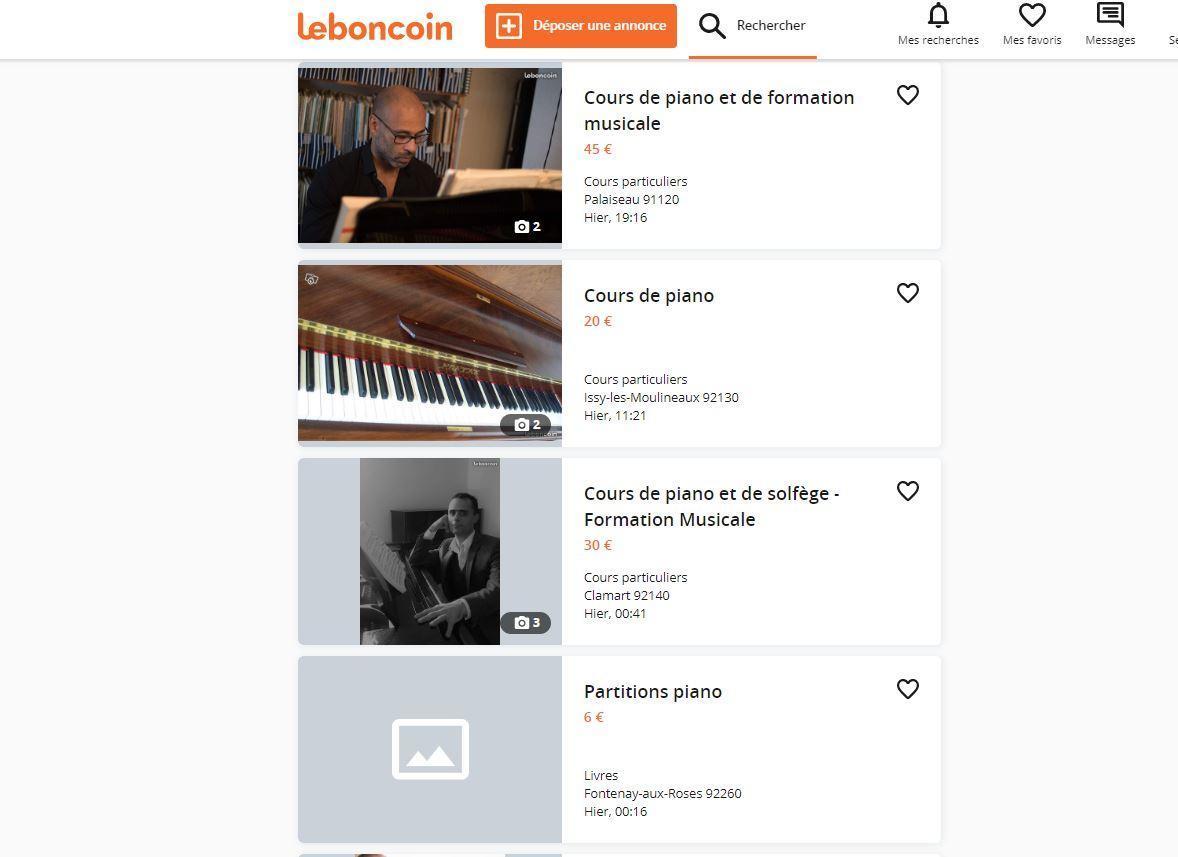Screen dimensions: 1178x857
Task: Click the black-and-white pianist photo thumbnail
Action: (x=430, y=551)
